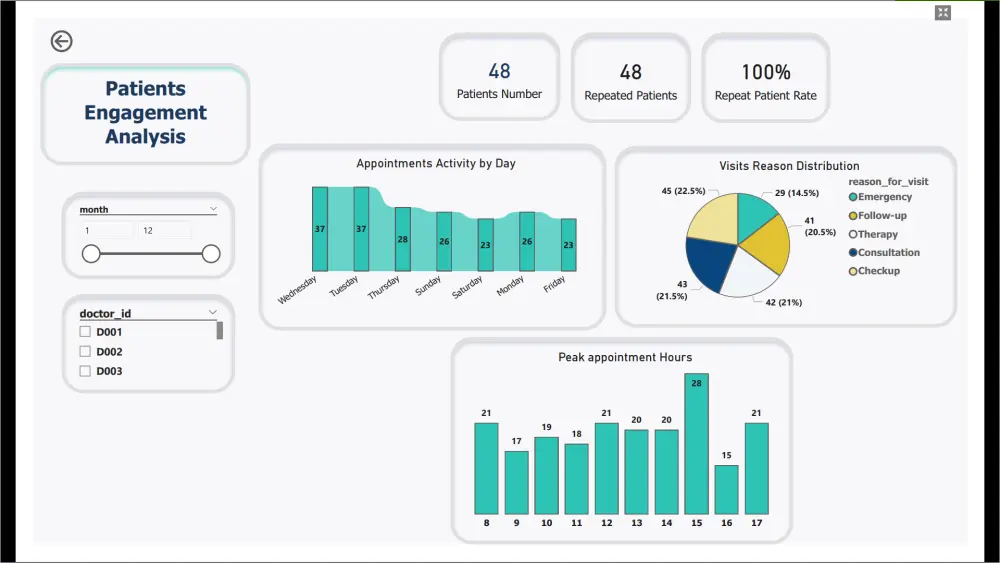Click the Patients Number card

(499, 77)
